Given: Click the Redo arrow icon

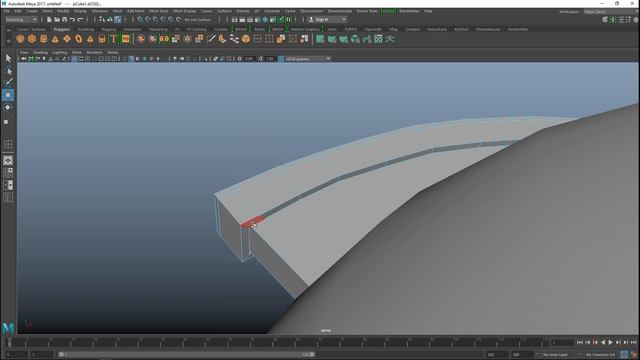Looking at the screenshot, I should tap(80, 19).
